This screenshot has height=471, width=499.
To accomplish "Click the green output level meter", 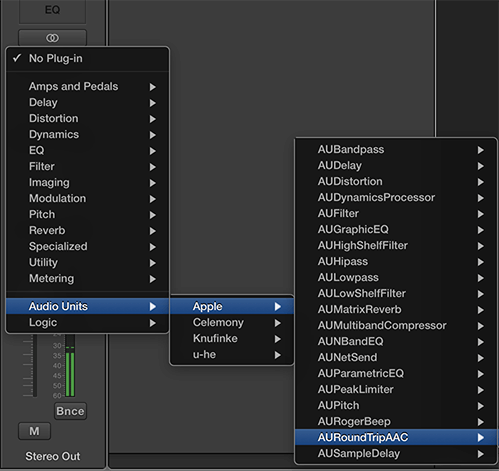I will (70, 367).
